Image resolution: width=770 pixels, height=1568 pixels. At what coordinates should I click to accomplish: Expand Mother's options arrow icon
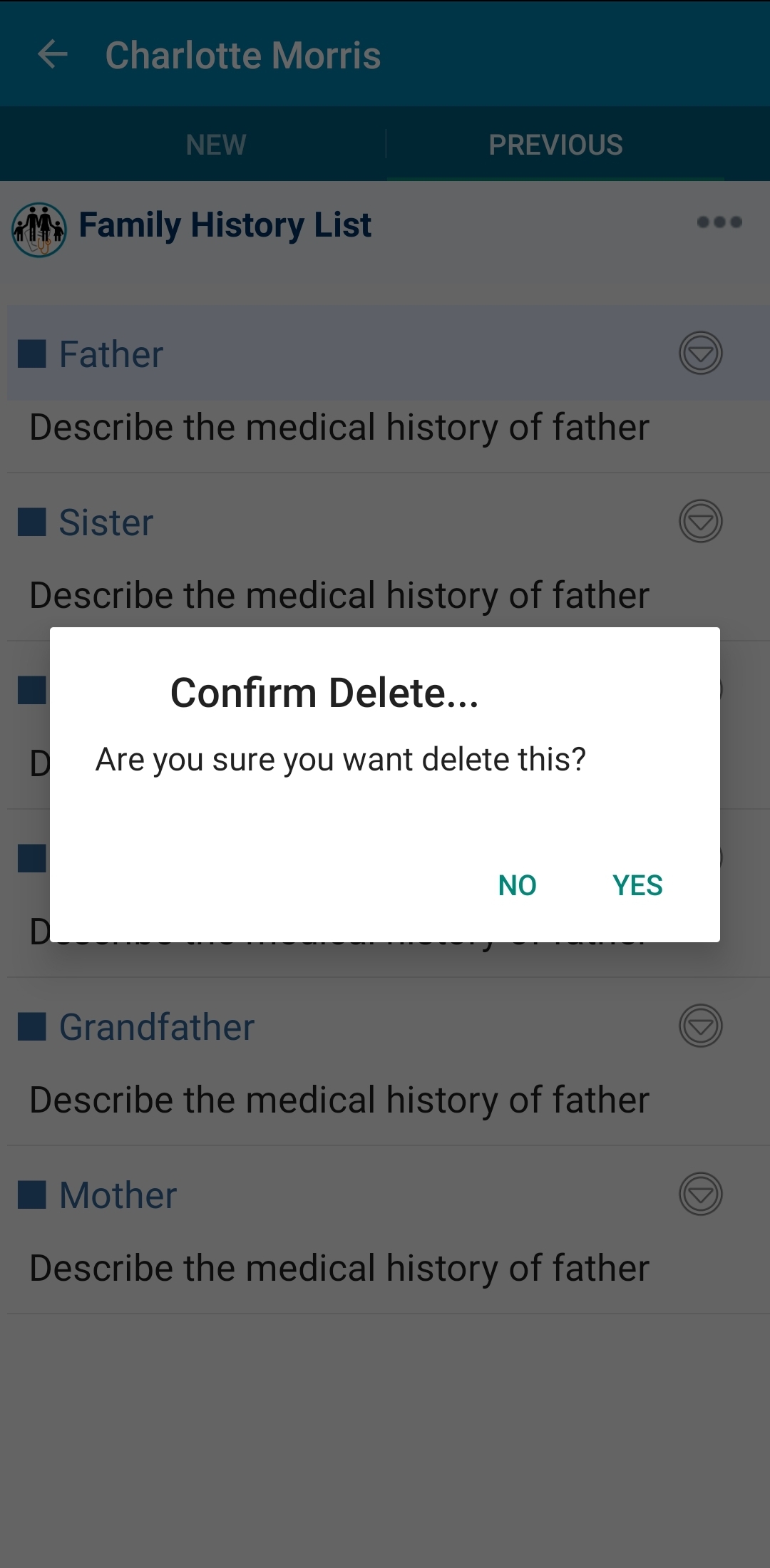pos(701,1194)
